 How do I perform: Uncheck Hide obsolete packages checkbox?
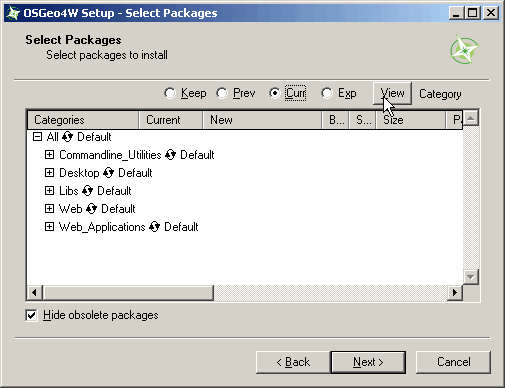click(31, 315)
